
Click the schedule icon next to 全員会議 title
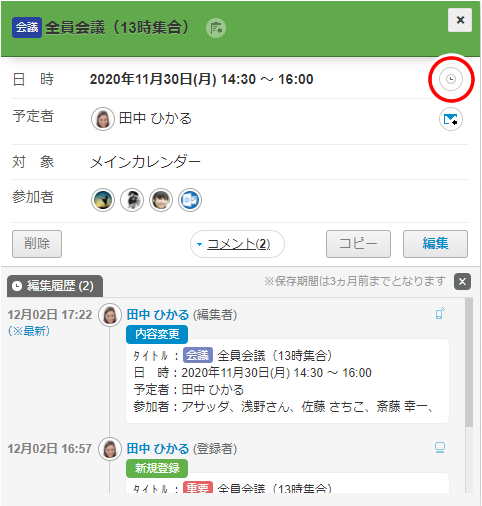pyautogui.click(x=216, y=28)
